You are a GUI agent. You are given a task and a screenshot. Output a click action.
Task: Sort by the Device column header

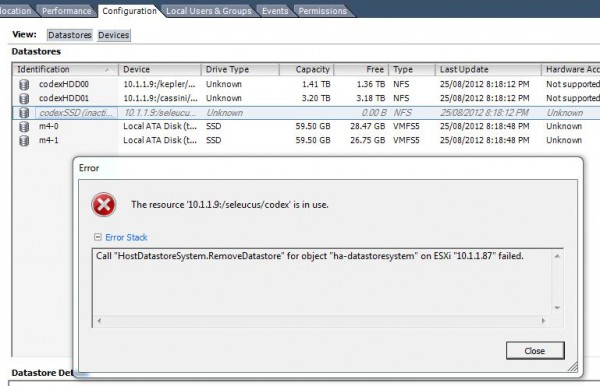point(160,69)
